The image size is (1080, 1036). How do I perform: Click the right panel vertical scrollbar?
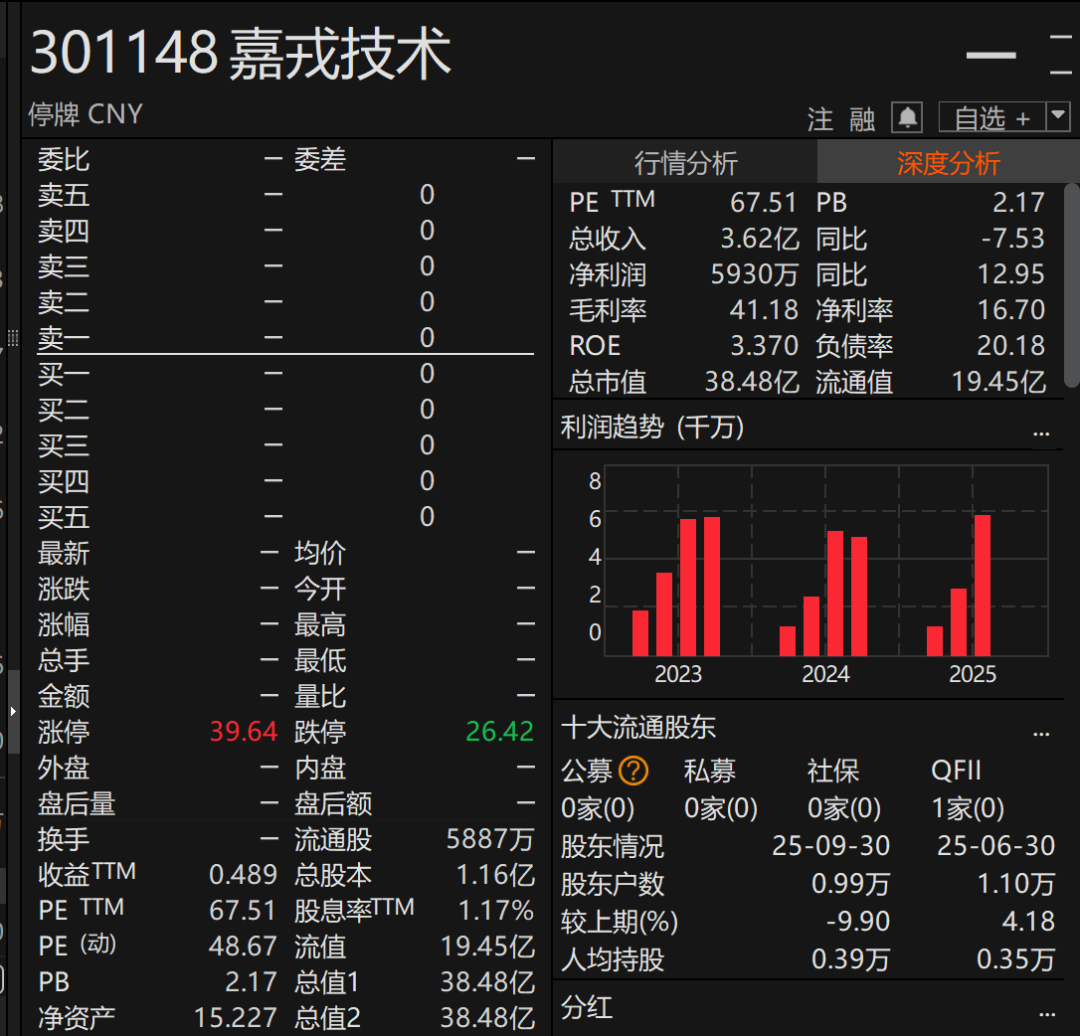tap(1072, 285)
